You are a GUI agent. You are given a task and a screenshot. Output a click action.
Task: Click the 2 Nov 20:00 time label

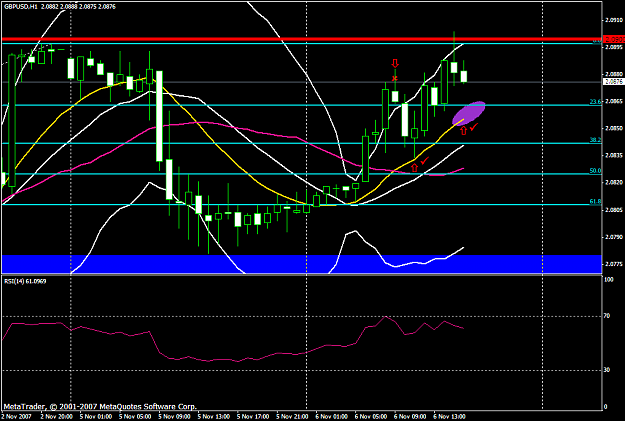coord(57,417)
